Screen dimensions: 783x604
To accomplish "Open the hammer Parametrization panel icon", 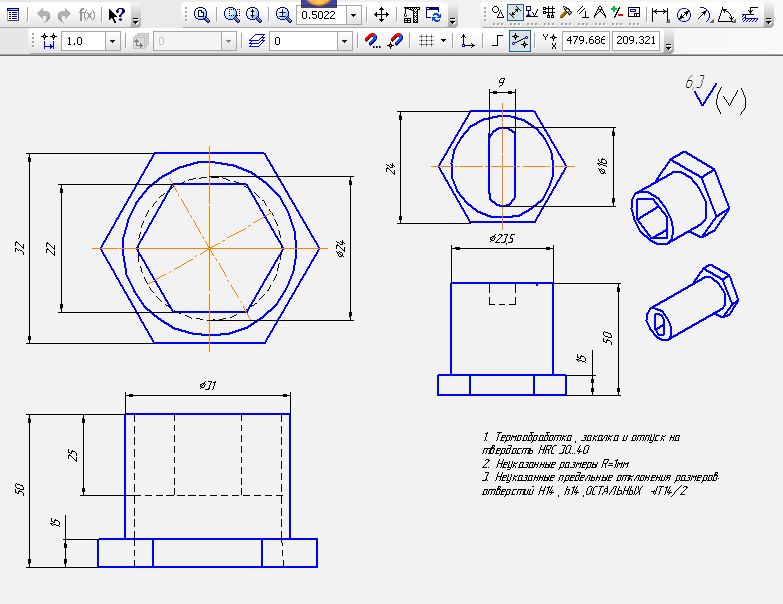I will pos(566,13).
